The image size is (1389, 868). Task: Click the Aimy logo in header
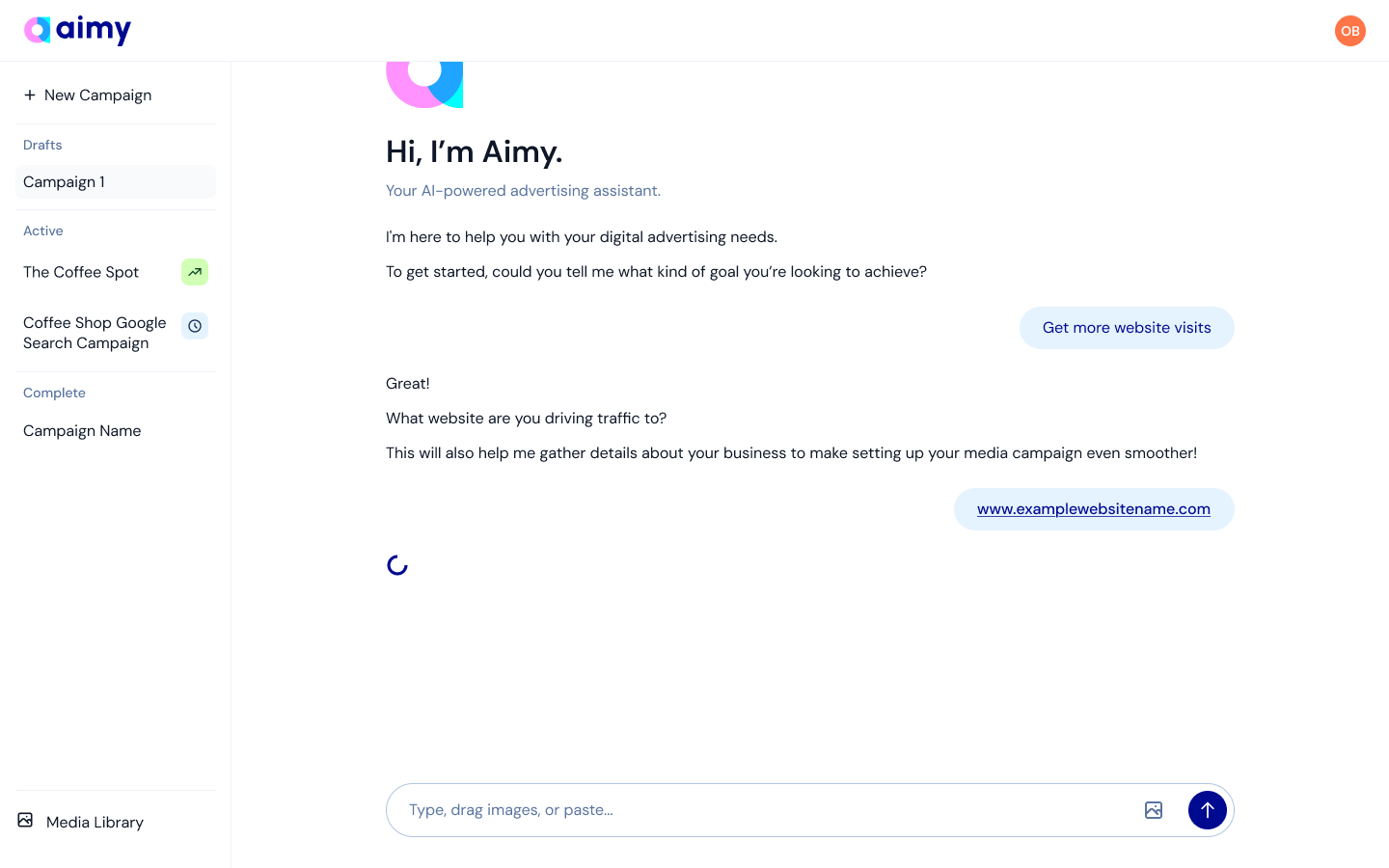click(77, 30)
